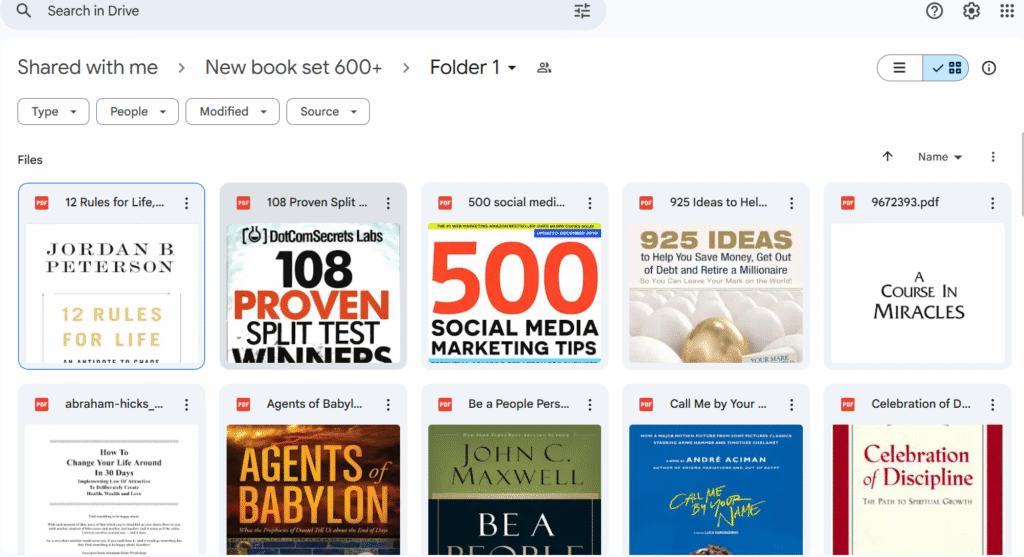The height and width of the screenshot is (557, 1024).
Task: Expand the People filter dropdown
Action: [137, 112]
